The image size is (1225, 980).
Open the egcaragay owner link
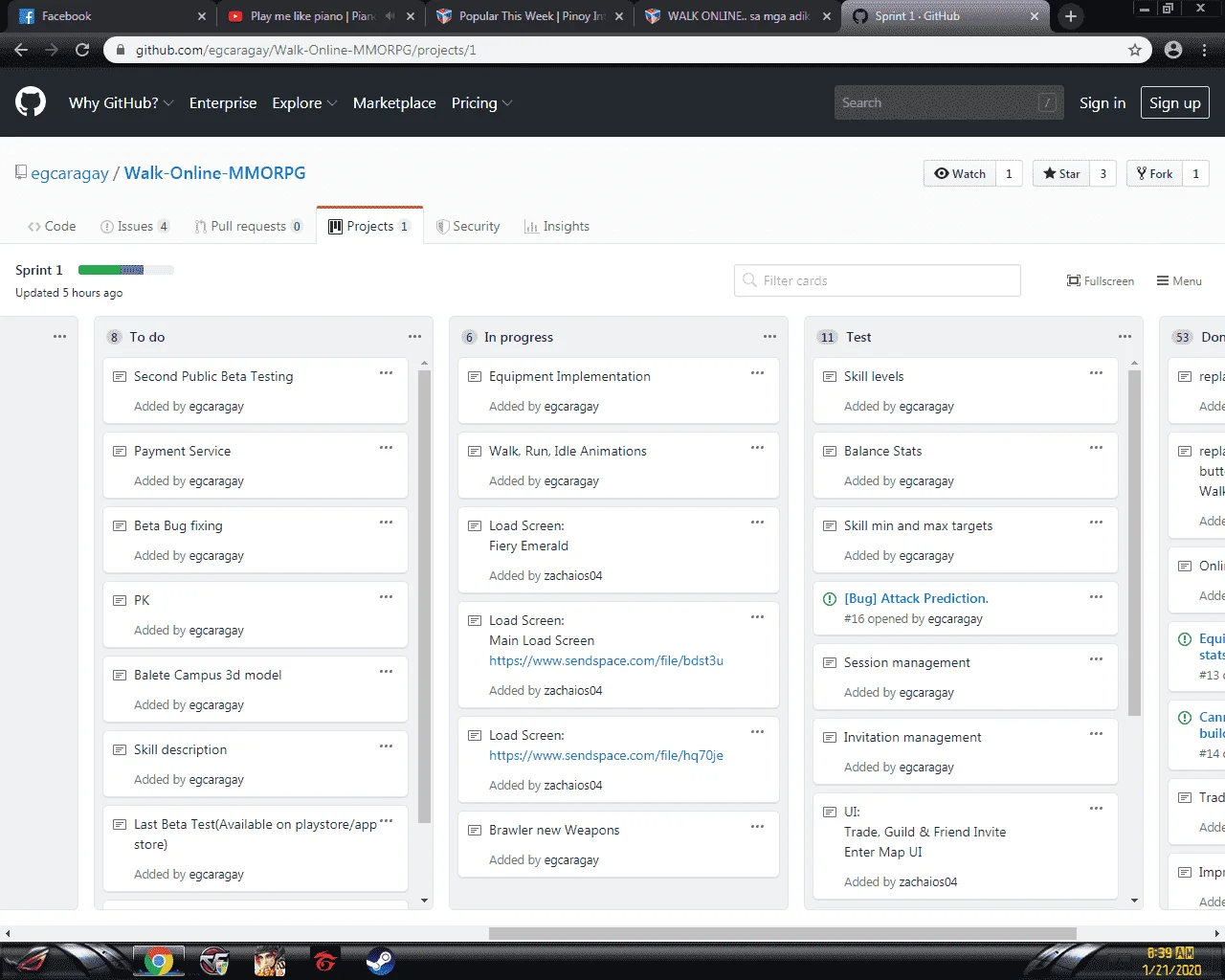[70, 173]
